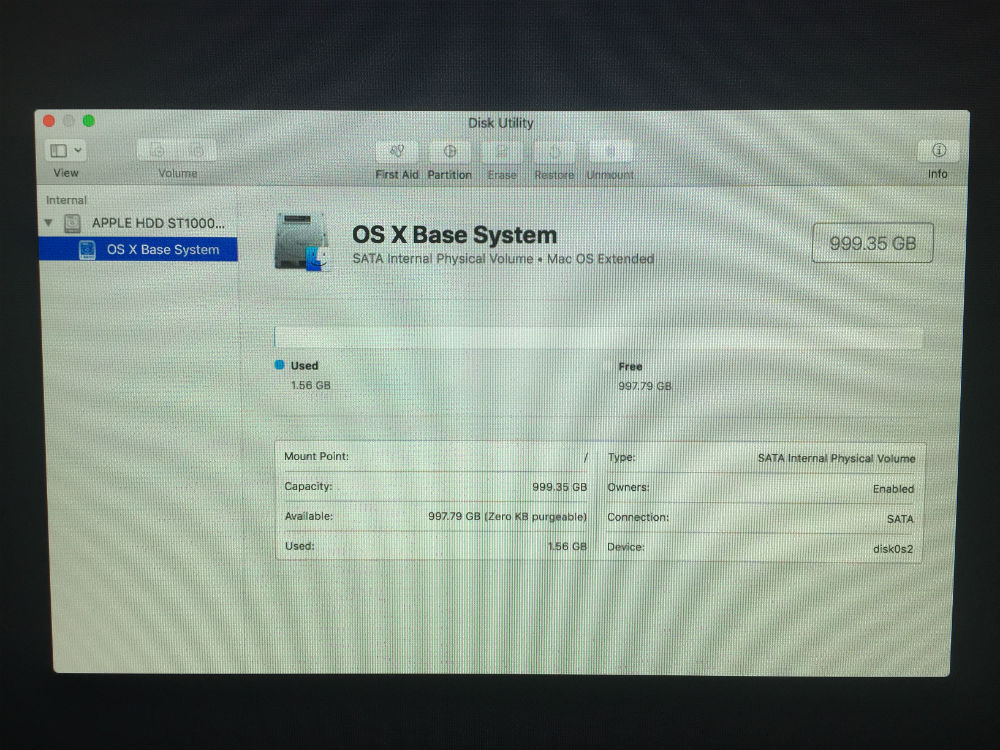Click the Free 997.79 GB legend value
The height and width of the screenshot is (750, 1000).
point(645,386)
